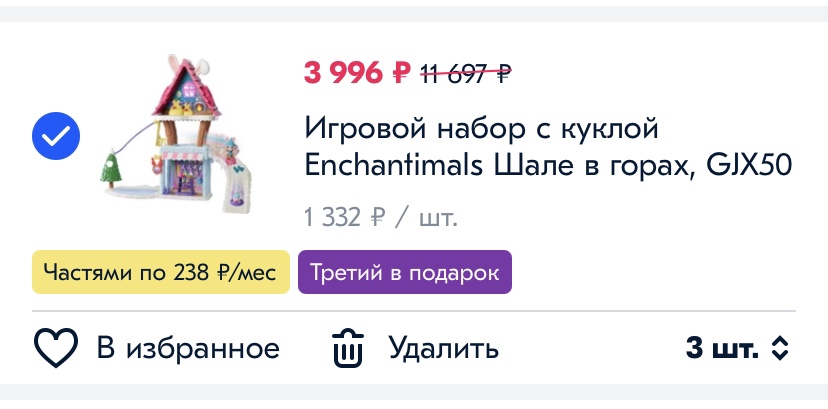Click the pink roof of the toy chalet

coord(187,89)
